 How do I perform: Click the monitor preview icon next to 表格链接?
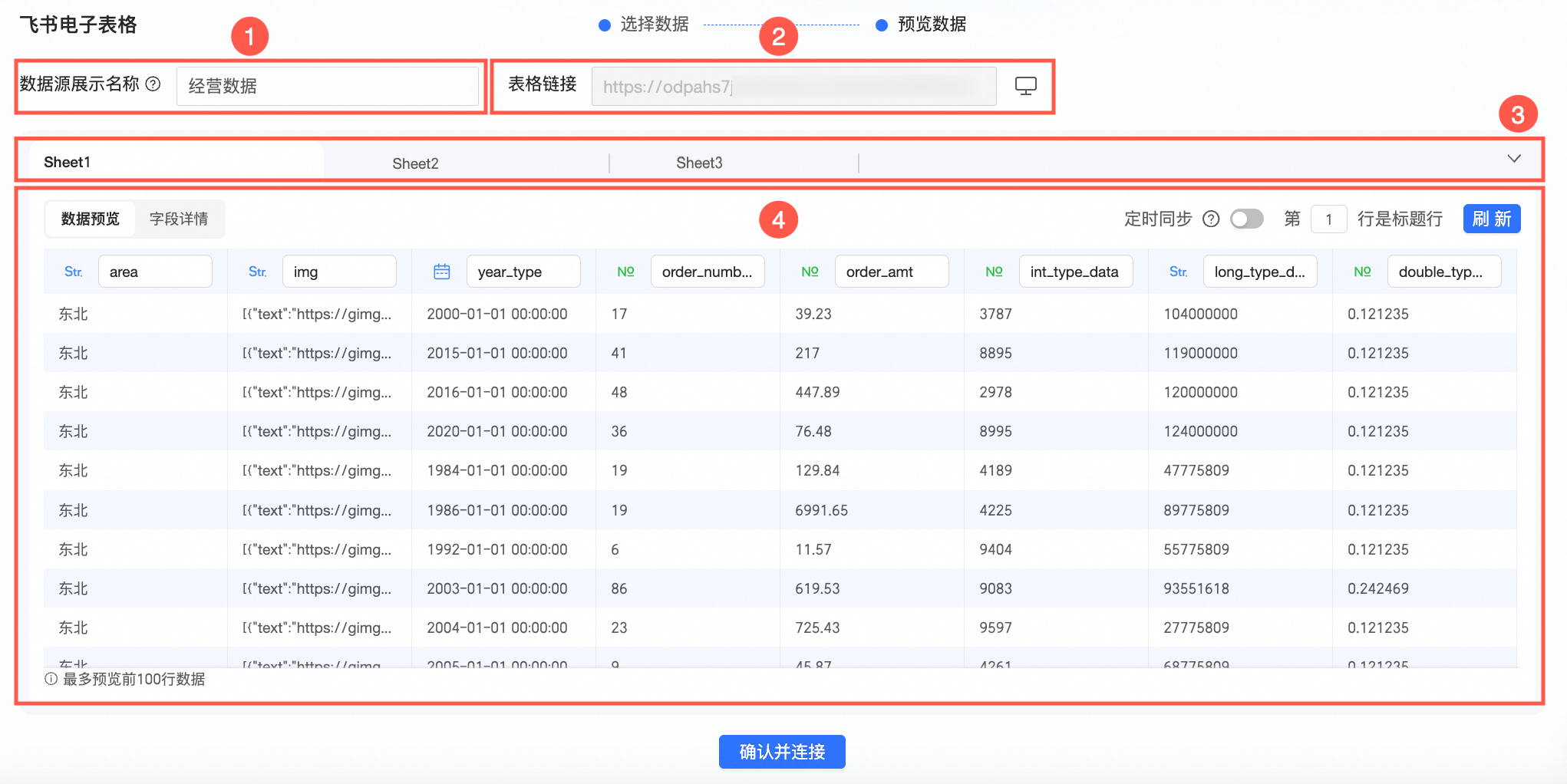click(1025, 86)
